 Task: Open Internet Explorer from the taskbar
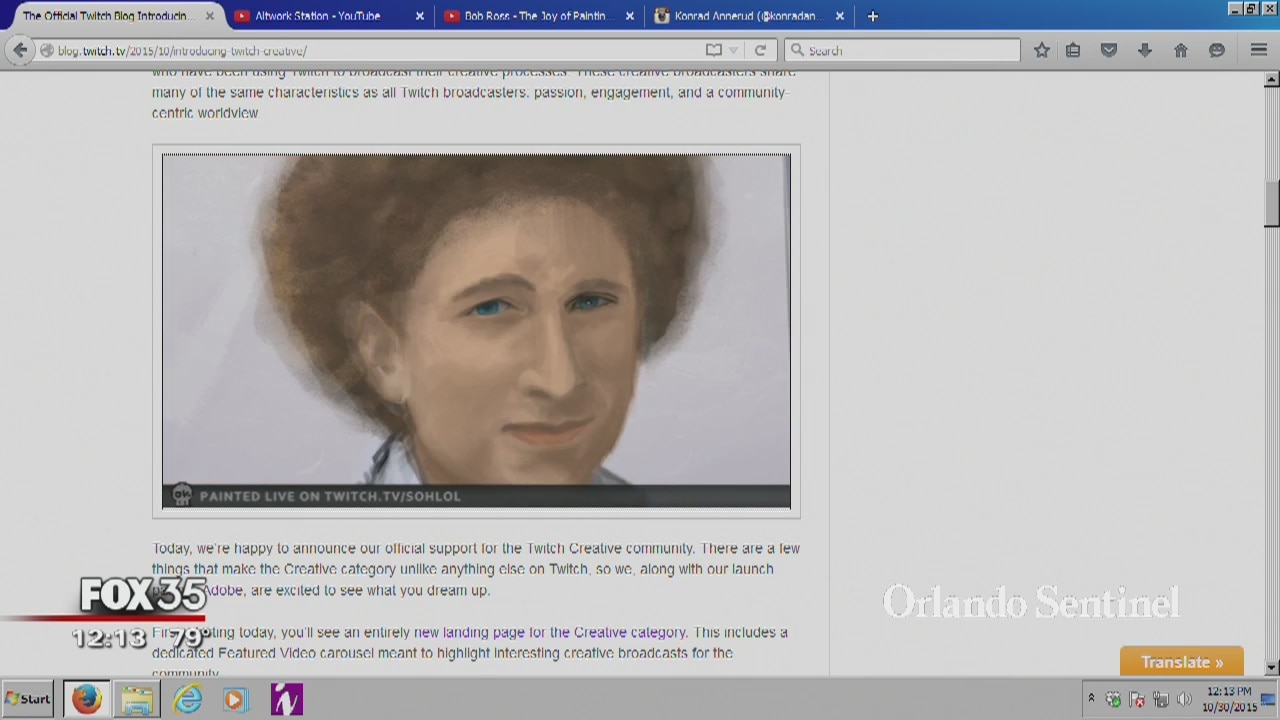pos(187,699)
